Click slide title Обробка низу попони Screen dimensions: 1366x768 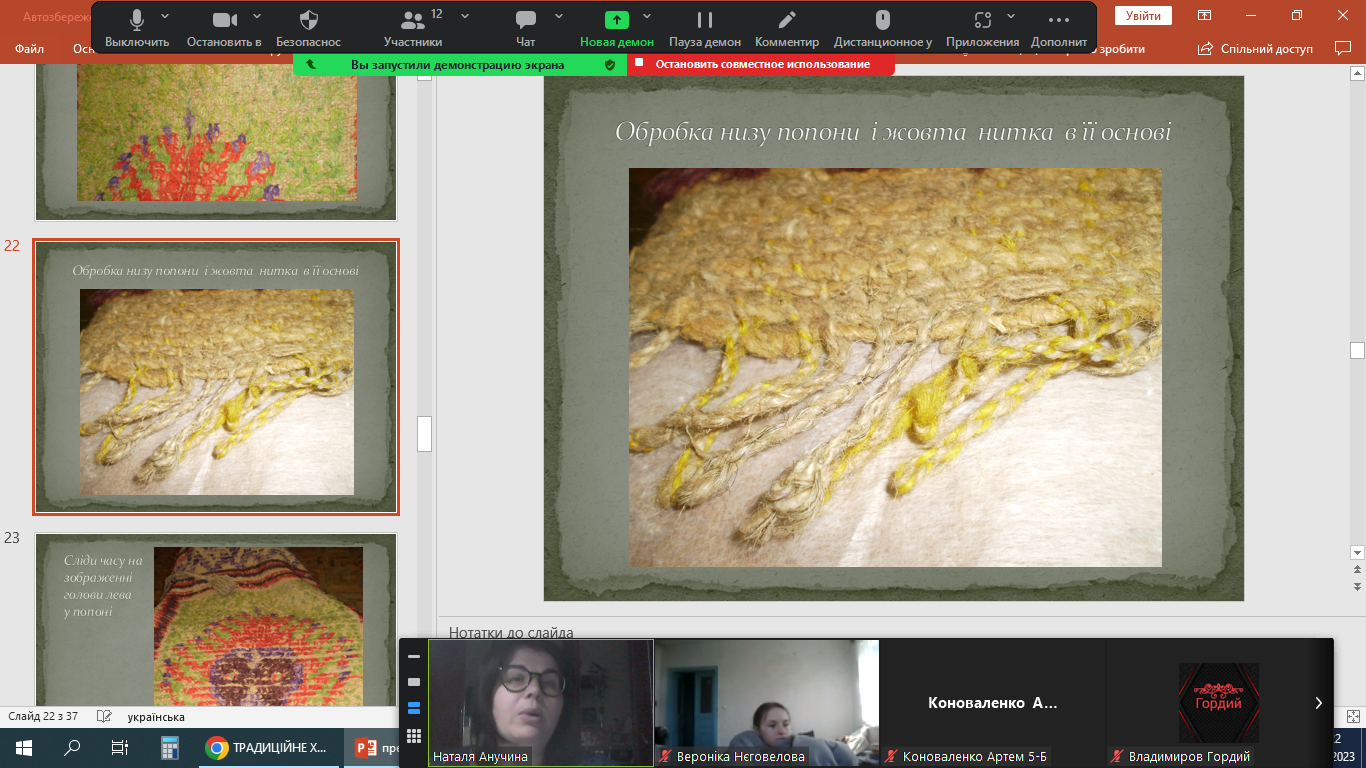[x=893, y=132]
